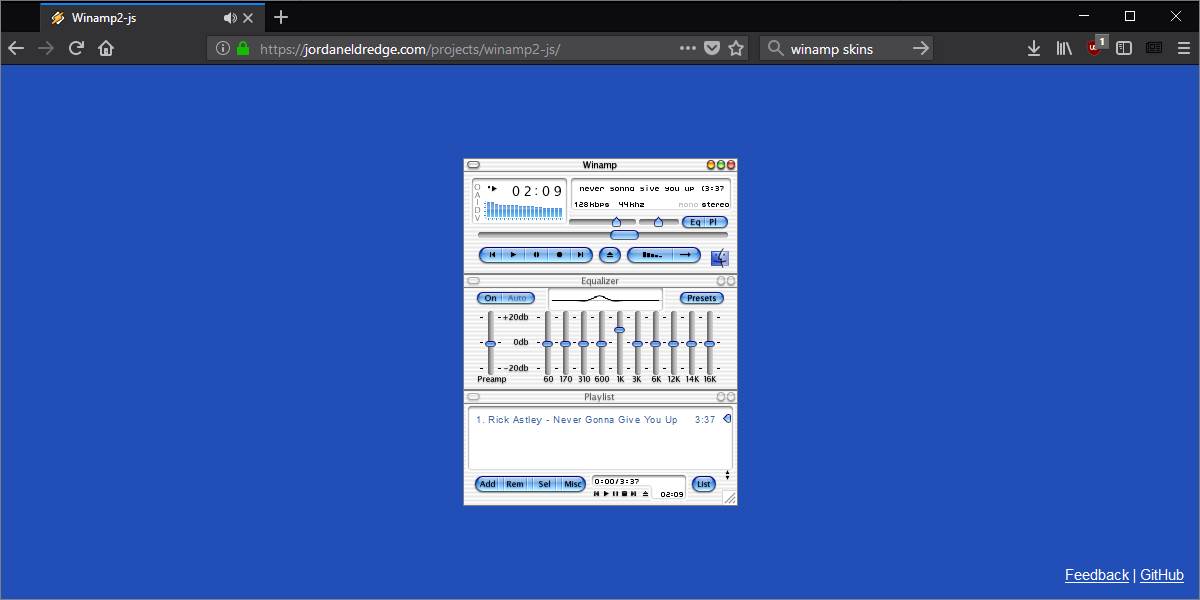This screenshot has width=1200, height=600.
Task: Toggle the Eq window button
Action: coord(695,222)
